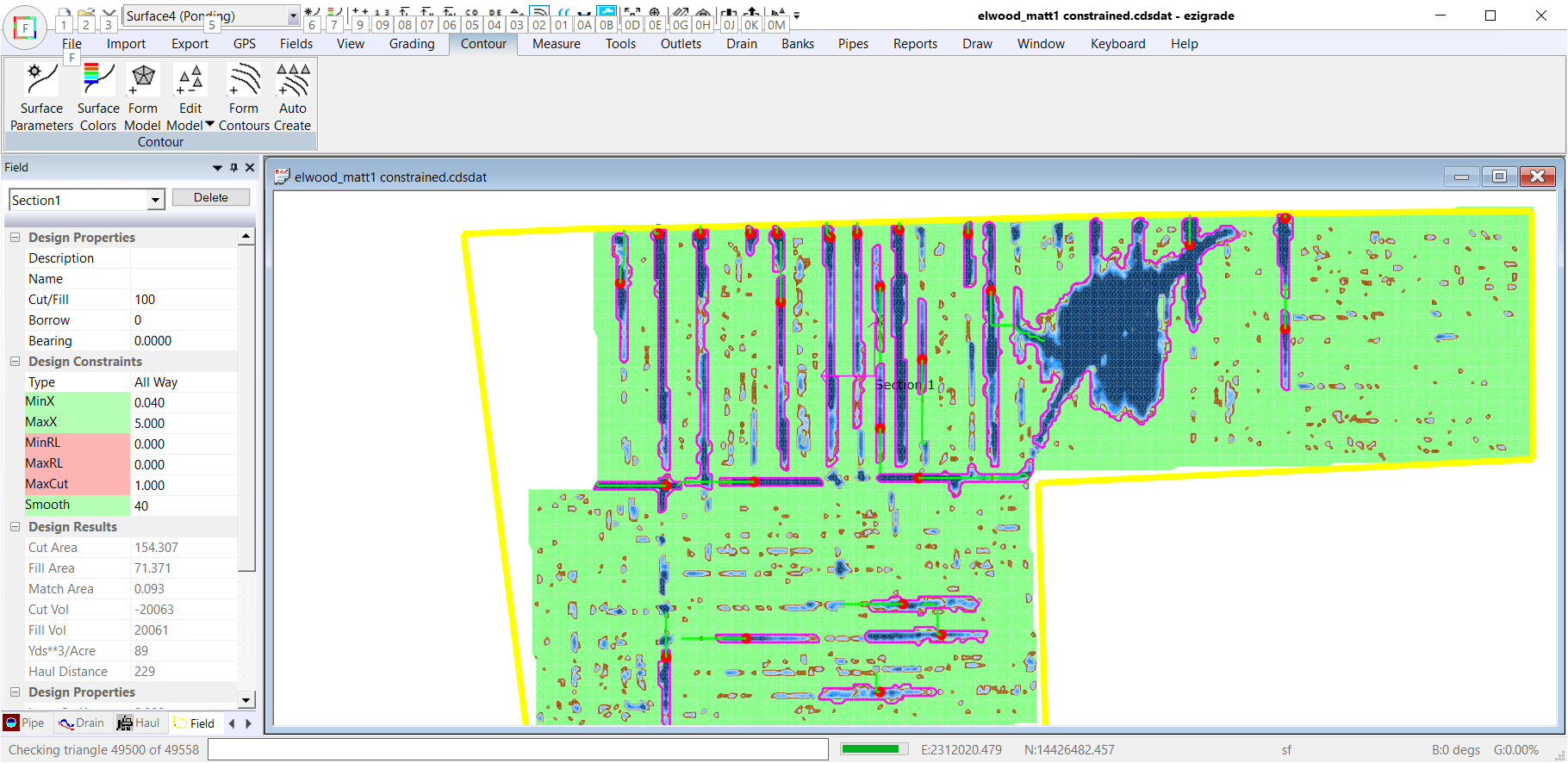Screen dimensions: 1568x763
Task: Pin the Field panel with pushpin icon
Action: tap(233, 168)
